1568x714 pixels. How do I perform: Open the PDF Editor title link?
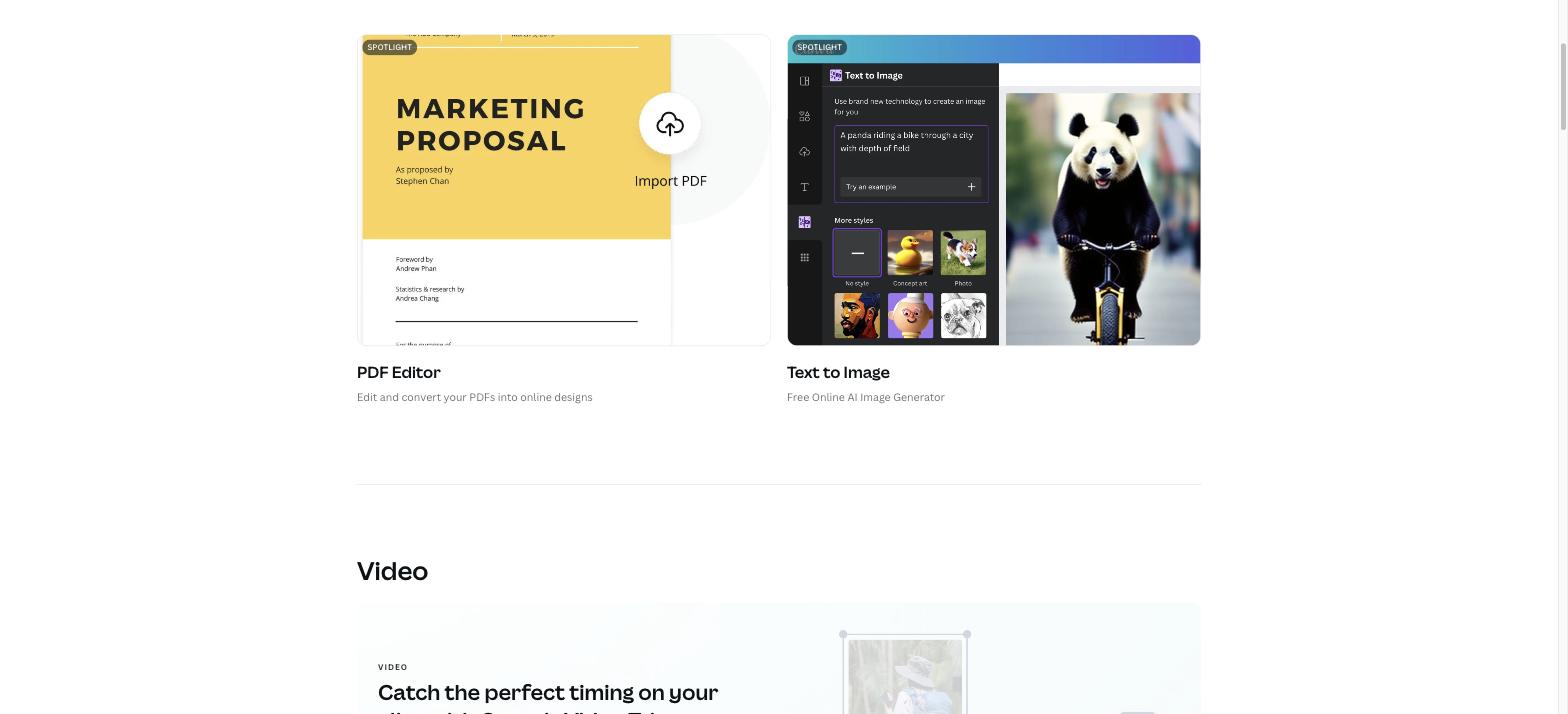tap(399, 372)
